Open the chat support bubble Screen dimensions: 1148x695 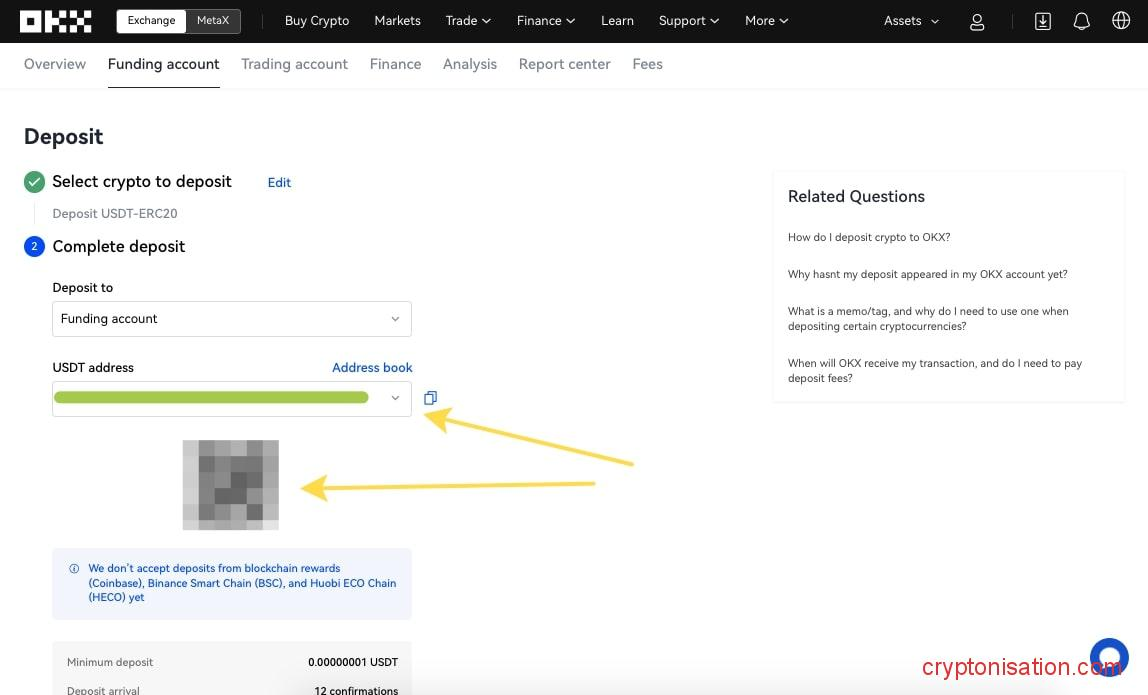(1109, 658)
